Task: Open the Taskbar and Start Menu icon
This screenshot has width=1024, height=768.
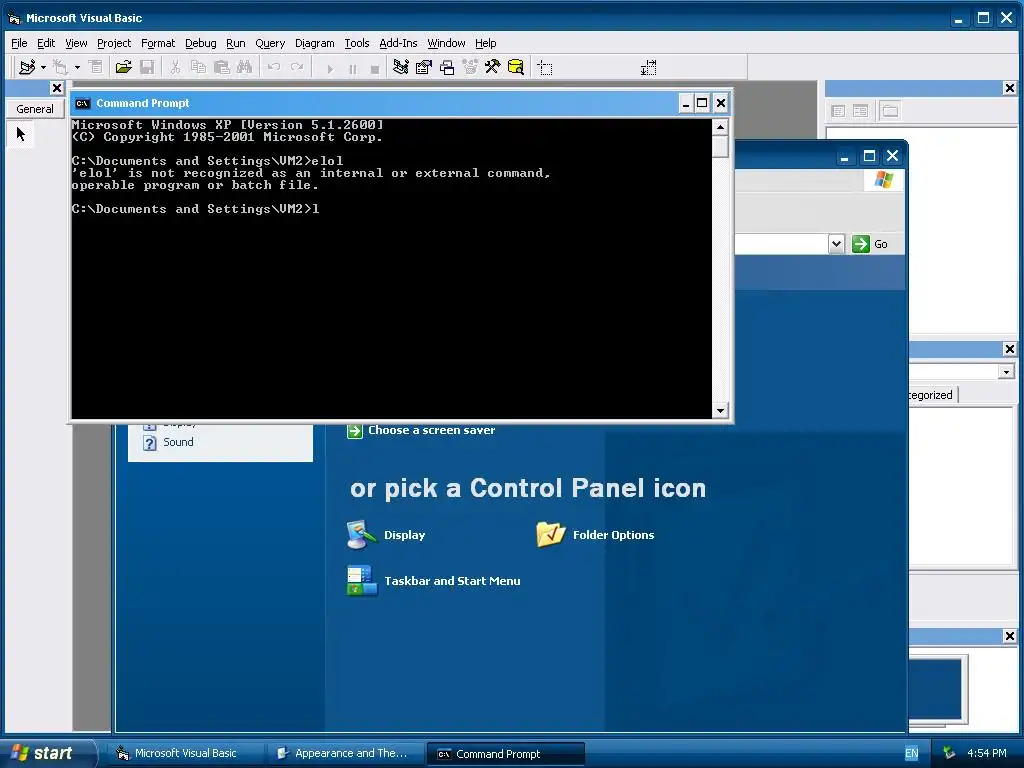Action: (433, 581)
